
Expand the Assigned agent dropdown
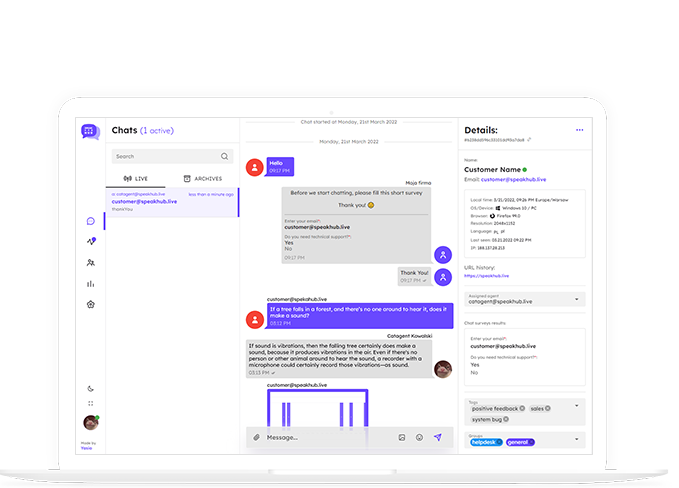[578, 299]
